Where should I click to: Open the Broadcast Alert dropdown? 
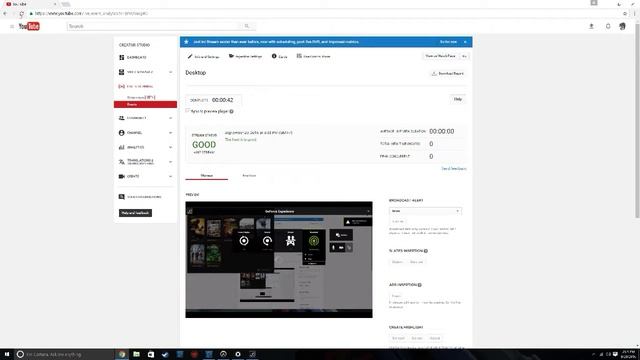pos(425,211)
